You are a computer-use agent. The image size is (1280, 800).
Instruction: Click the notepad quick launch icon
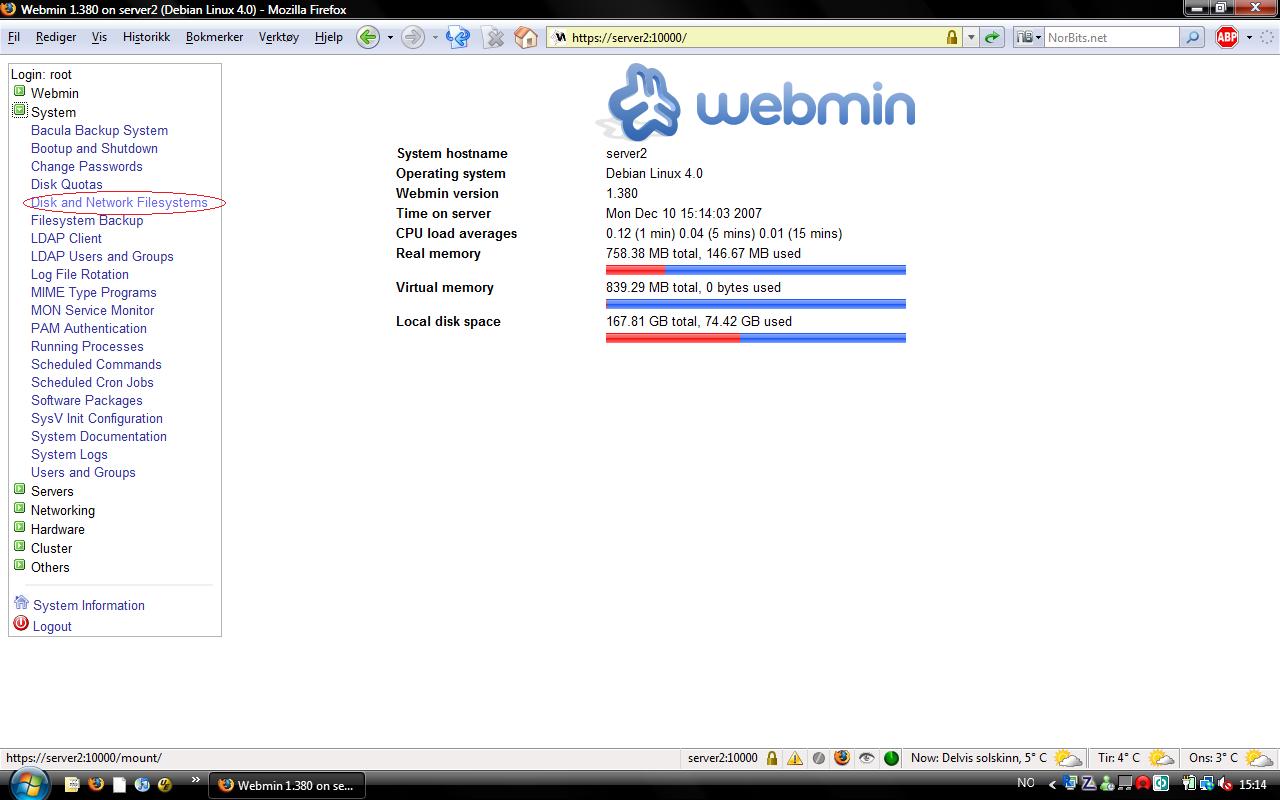[73, 785]
